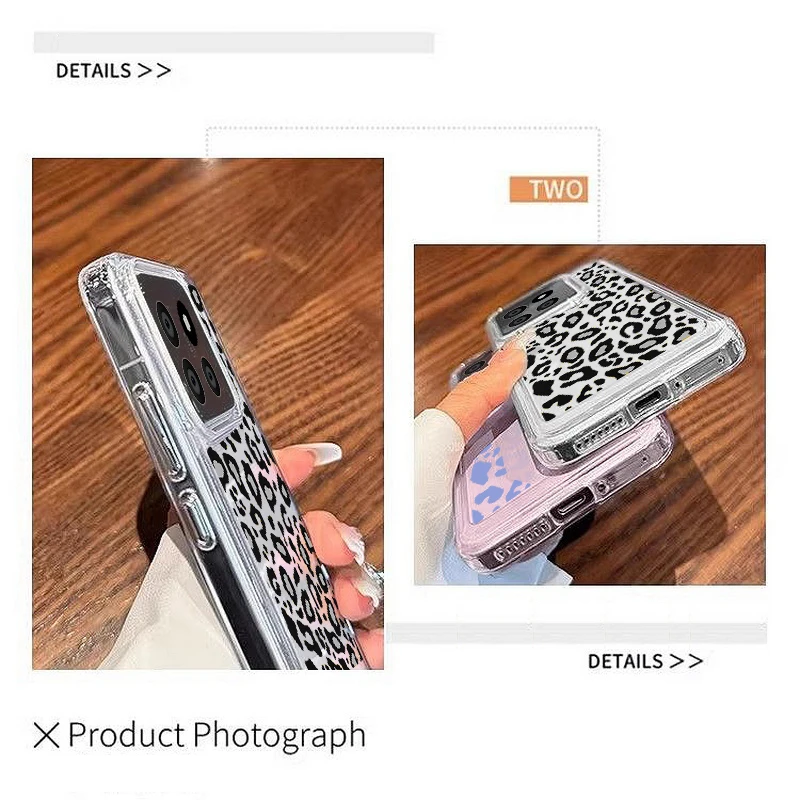800x800 pixels.
Task: Open the left leopard case side photo
Action: (x=208, y=414)
